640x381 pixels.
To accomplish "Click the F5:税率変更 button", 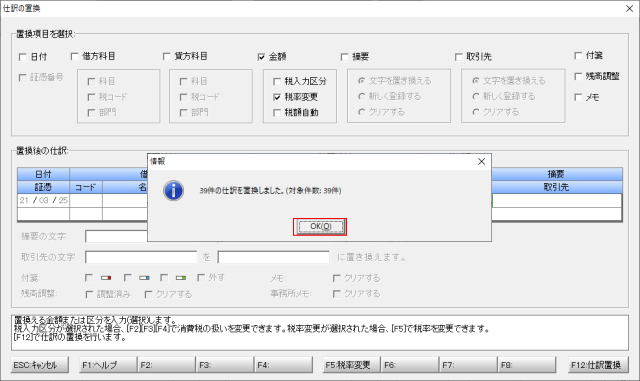I will [x=351, y=365].
